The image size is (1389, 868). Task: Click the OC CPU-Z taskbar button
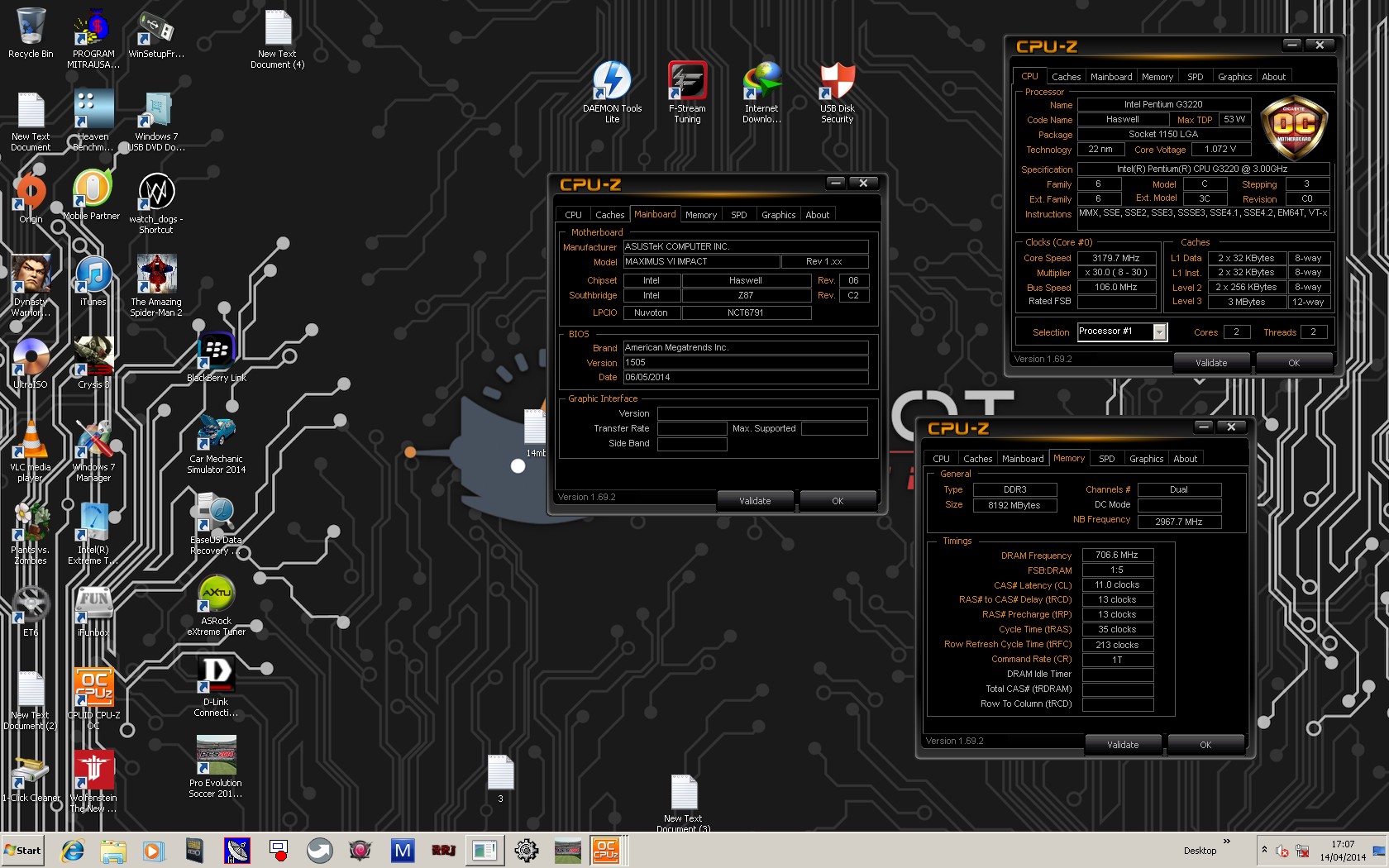[606, 850]
